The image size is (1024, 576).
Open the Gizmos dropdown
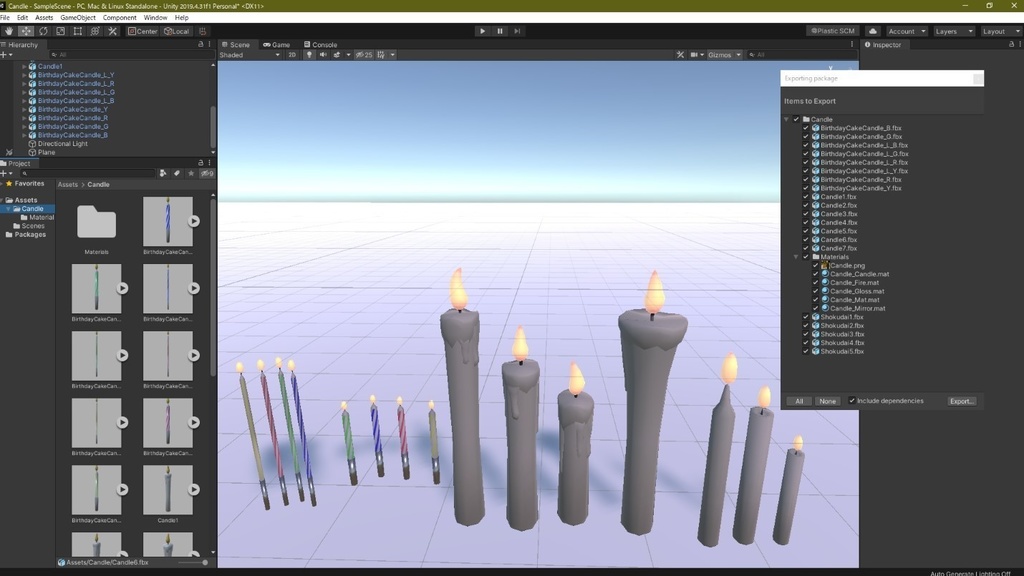(x=724, y=55)
